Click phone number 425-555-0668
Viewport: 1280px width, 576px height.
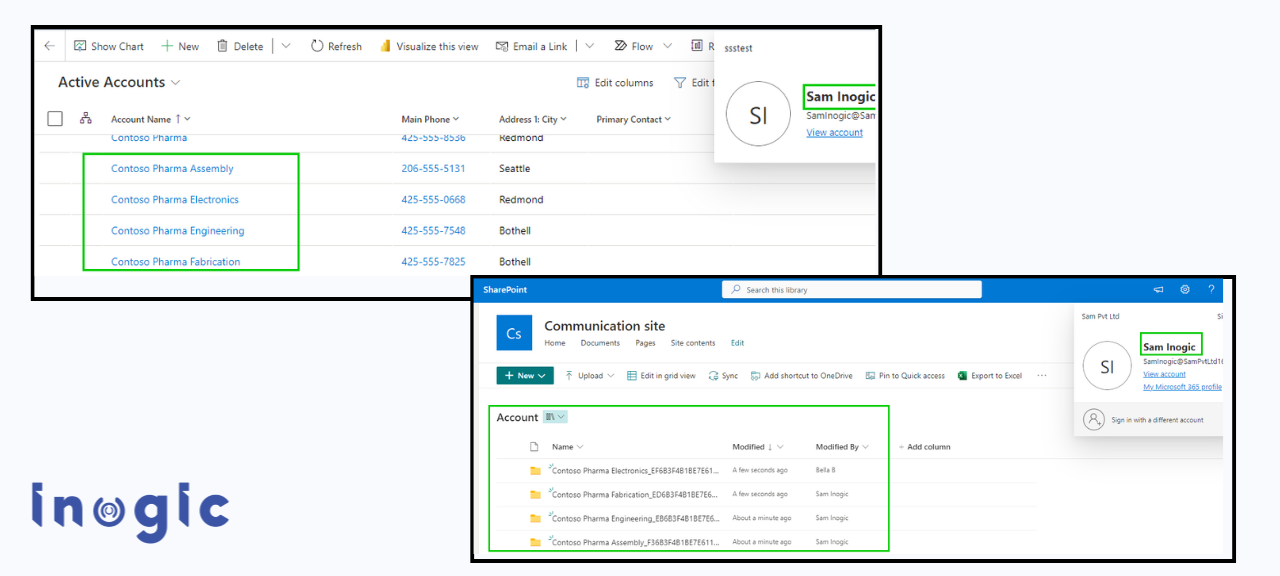(433, 200)
